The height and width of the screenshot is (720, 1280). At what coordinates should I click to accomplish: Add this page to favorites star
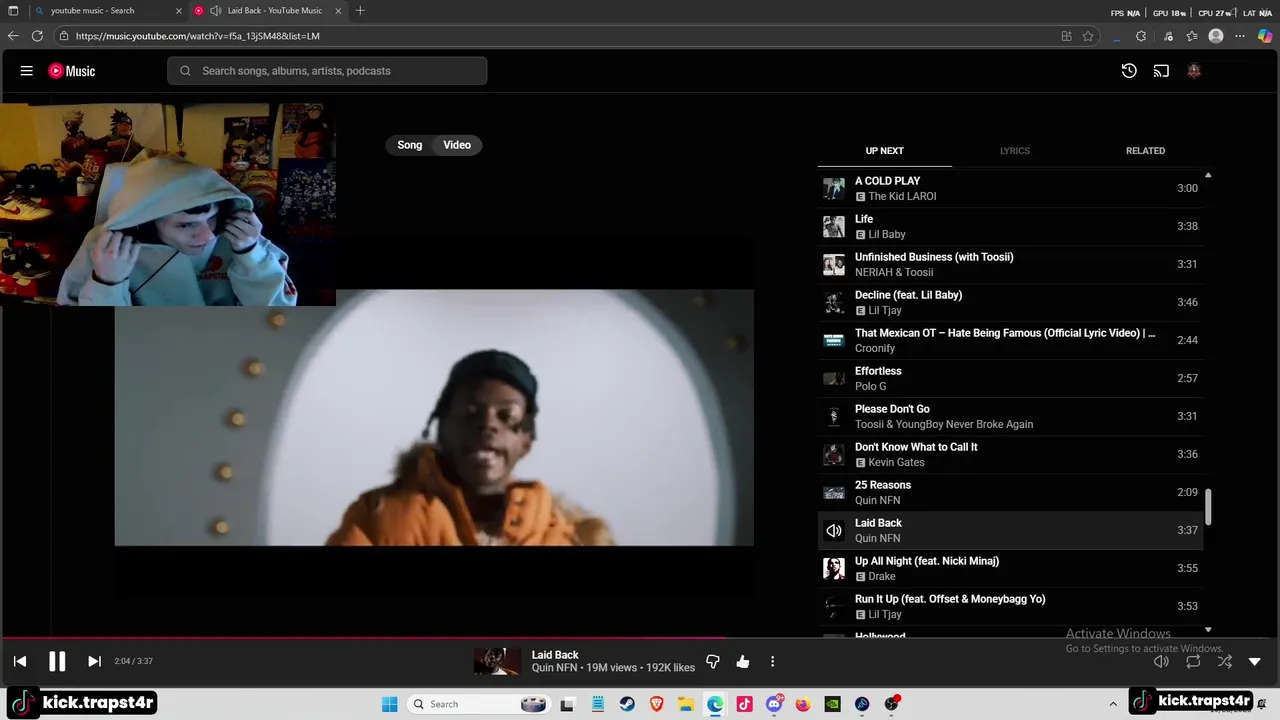tap(1088, 36)
